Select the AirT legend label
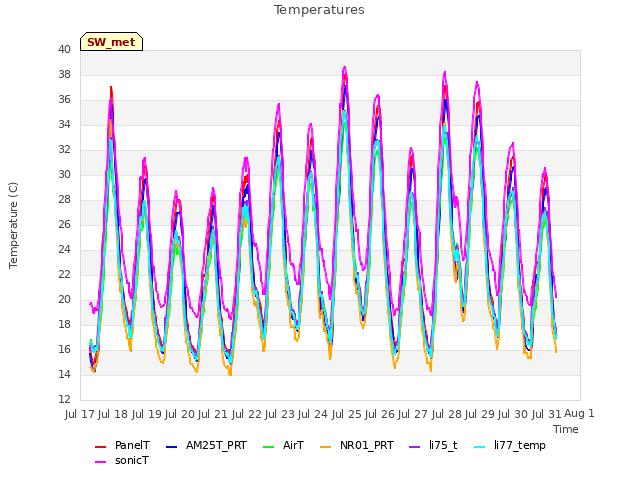Screen dimensions: 640x480 tap(293, 445)
